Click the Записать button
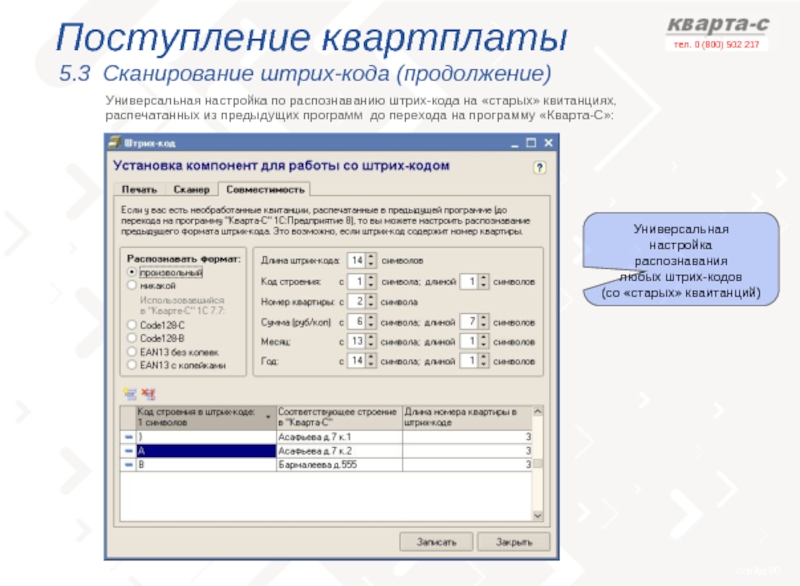Screen dimensions: 800x586 (x=436, y=542)
